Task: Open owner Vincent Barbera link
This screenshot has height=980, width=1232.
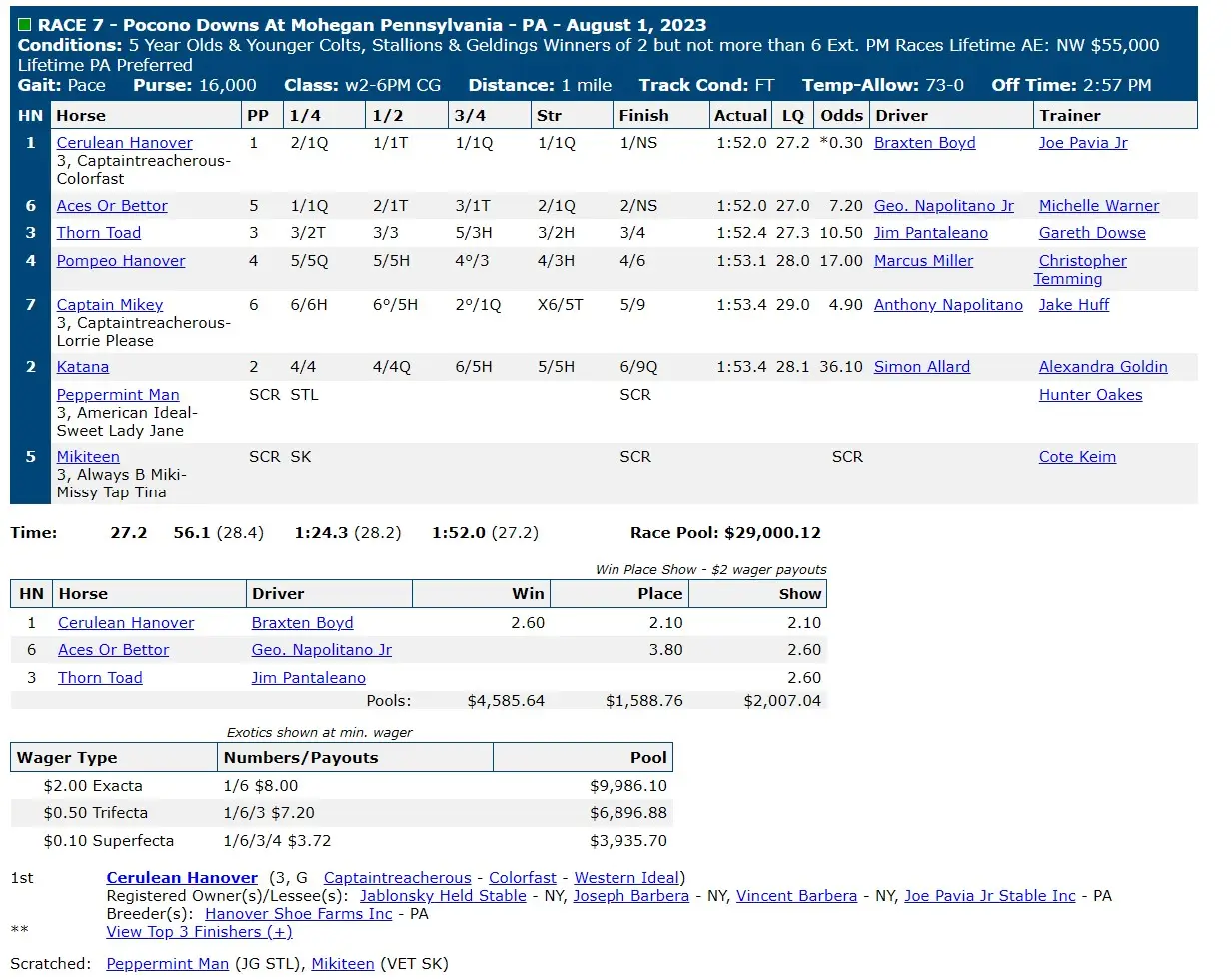Action: click(x=796, y=896)
